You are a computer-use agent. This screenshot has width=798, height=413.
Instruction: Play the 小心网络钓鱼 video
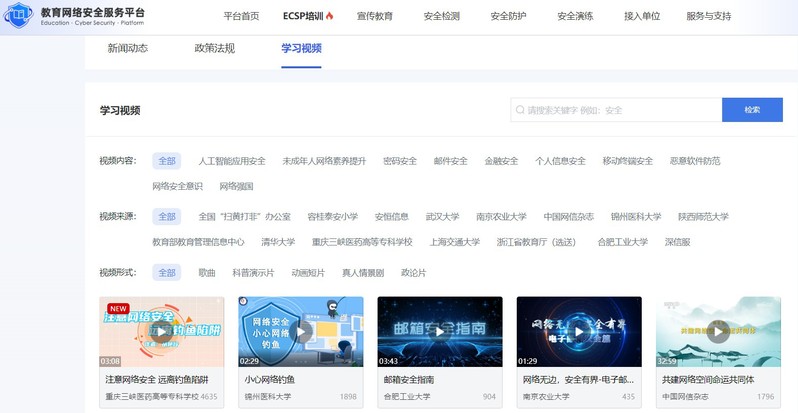300,331
